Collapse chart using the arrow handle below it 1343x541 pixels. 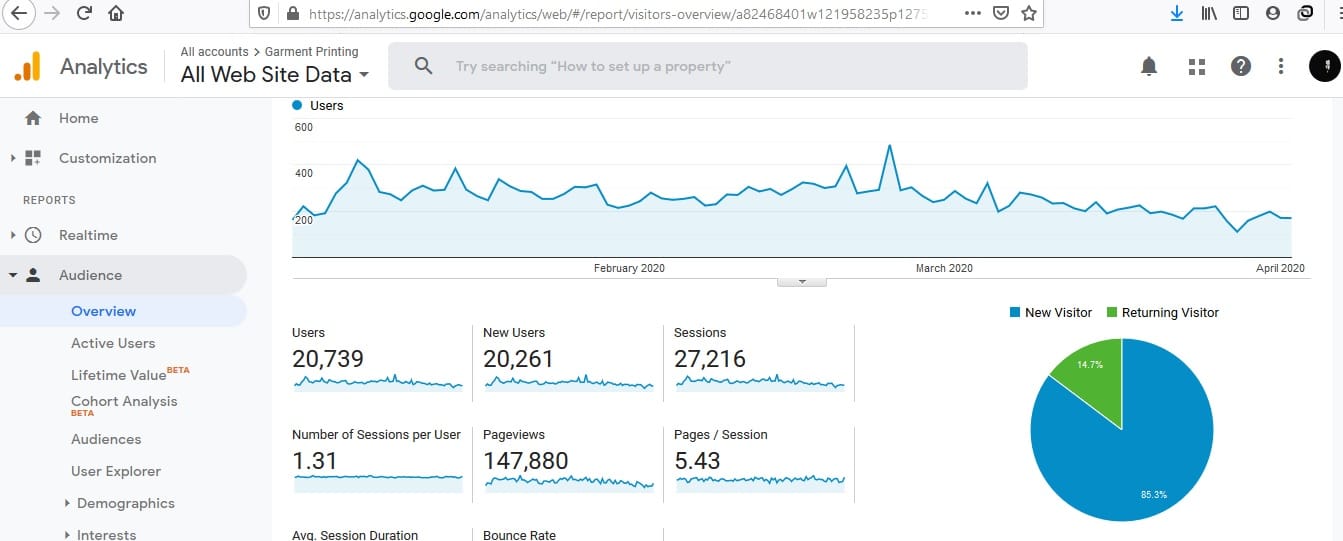click(x=801, y=282)
